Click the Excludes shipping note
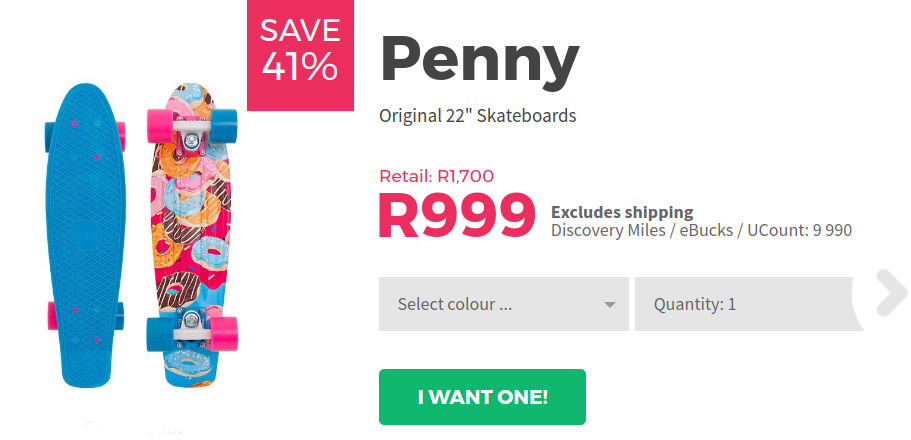The width and height of the screenshot is (911, 440). [x=622, y=212]
